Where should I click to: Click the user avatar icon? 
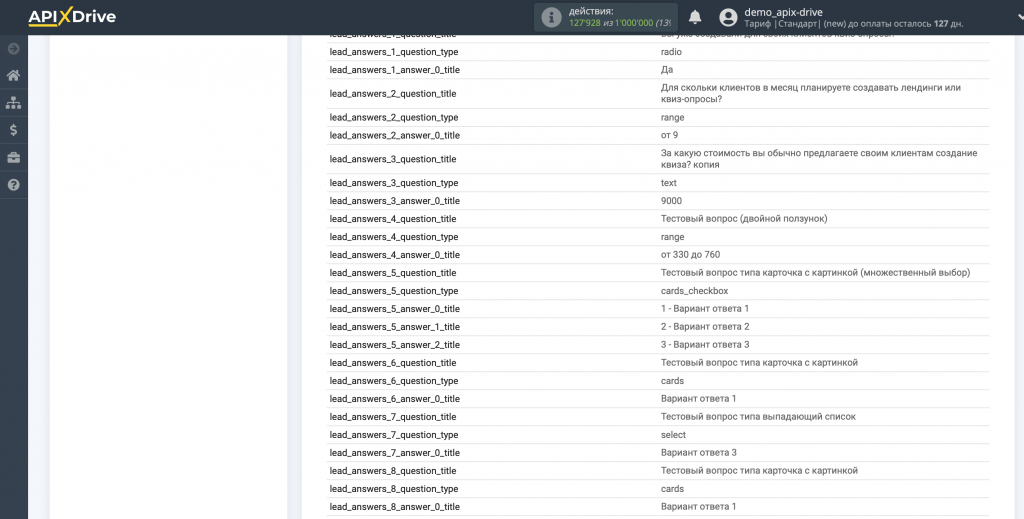click(728, 17)
